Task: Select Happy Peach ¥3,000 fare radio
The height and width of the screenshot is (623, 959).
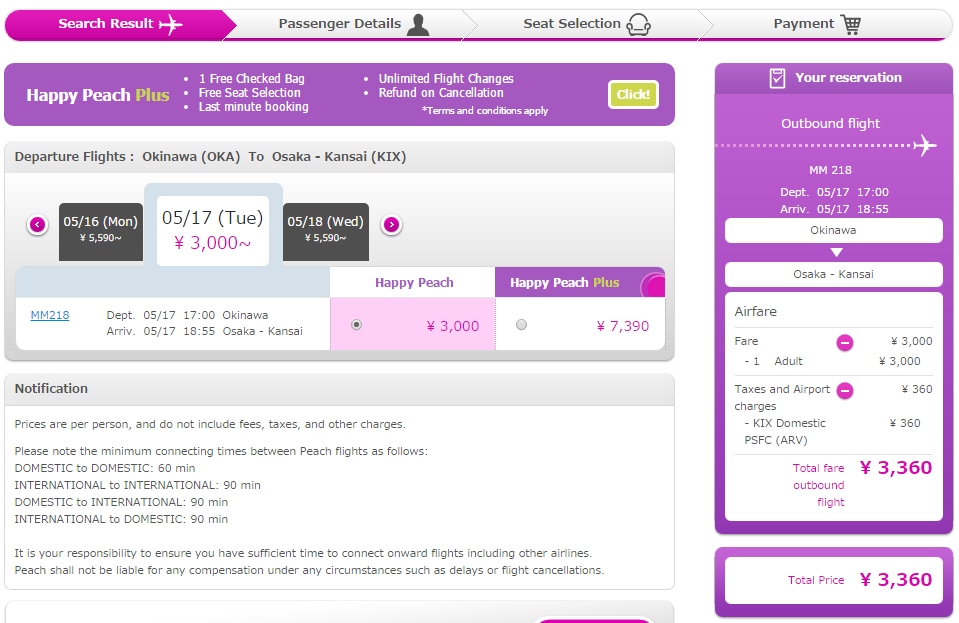Action: (357, 325)
